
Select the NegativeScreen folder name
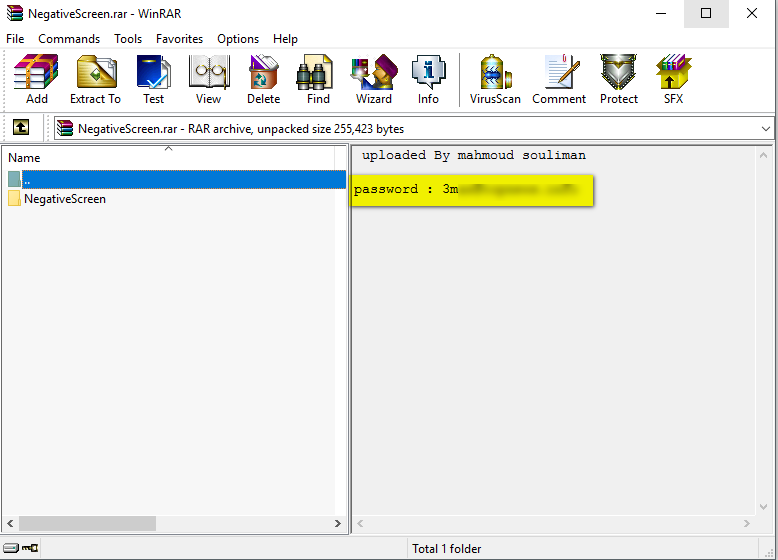(x=65, y=199)
